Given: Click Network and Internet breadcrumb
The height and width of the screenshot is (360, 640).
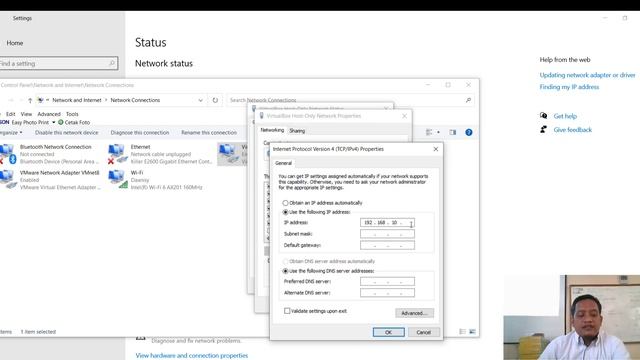Looking at the screenshot, I should [x=77, y=100].
